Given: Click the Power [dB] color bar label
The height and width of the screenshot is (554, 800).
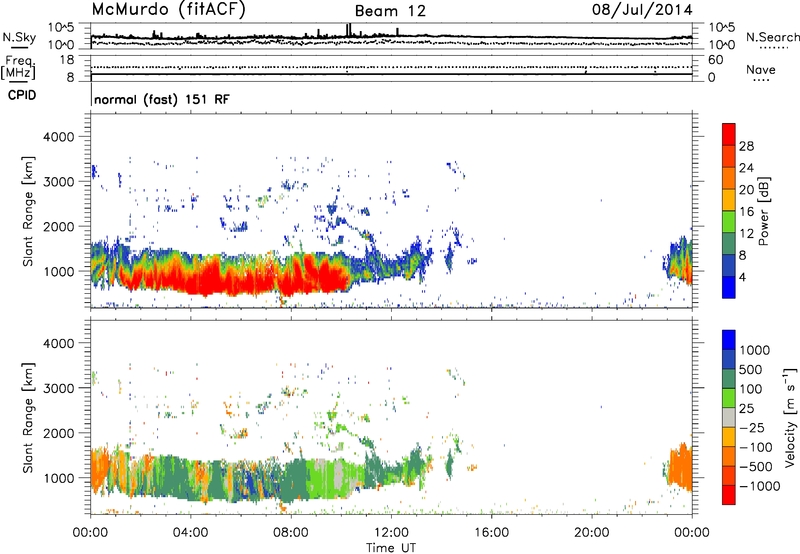Looking at the screenshot, I should click(x=764, y=211).
